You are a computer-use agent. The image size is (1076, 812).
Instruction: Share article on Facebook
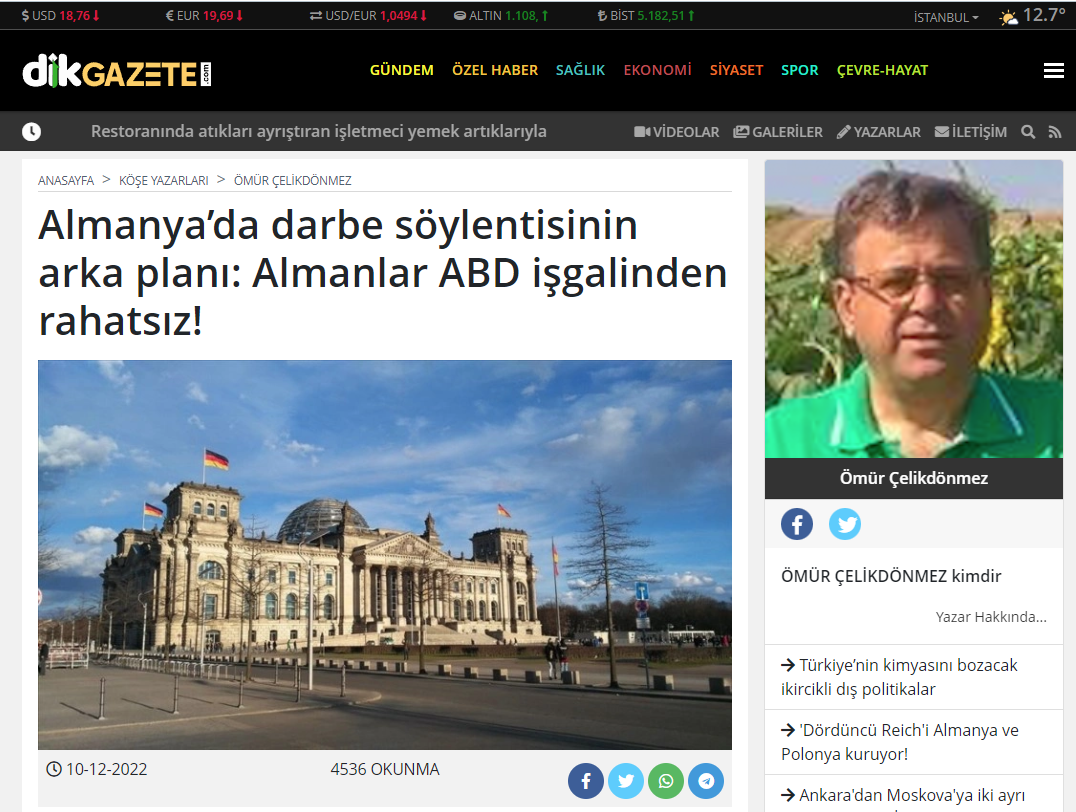click(x=586, y=781)
